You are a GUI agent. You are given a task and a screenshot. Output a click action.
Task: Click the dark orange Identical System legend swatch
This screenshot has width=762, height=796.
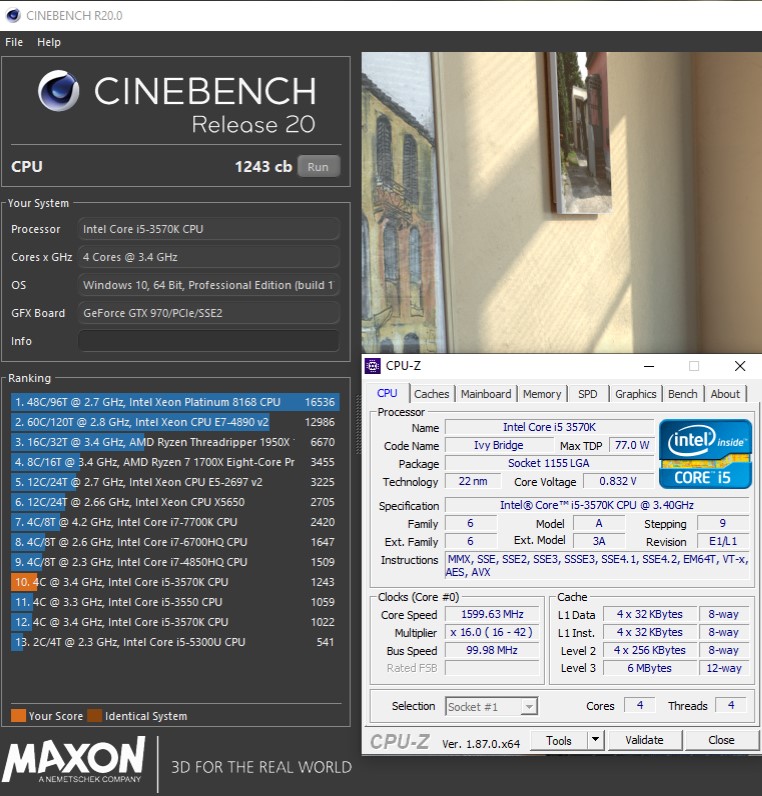click(x=94, y=716)
